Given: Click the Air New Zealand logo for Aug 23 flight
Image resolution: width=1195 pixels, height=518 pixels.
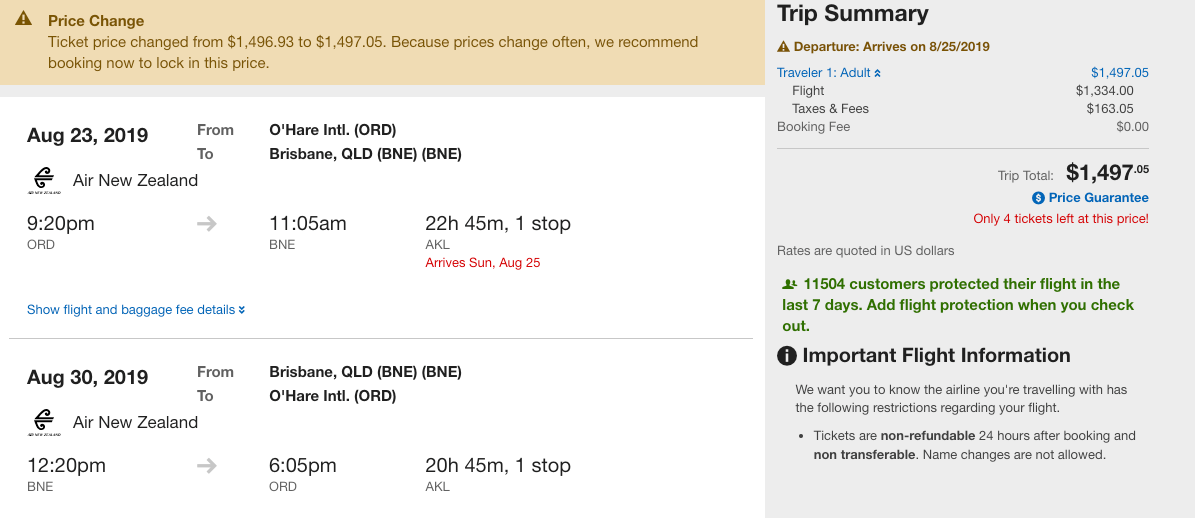Looking at the screenshot, I should coord(44,181).
